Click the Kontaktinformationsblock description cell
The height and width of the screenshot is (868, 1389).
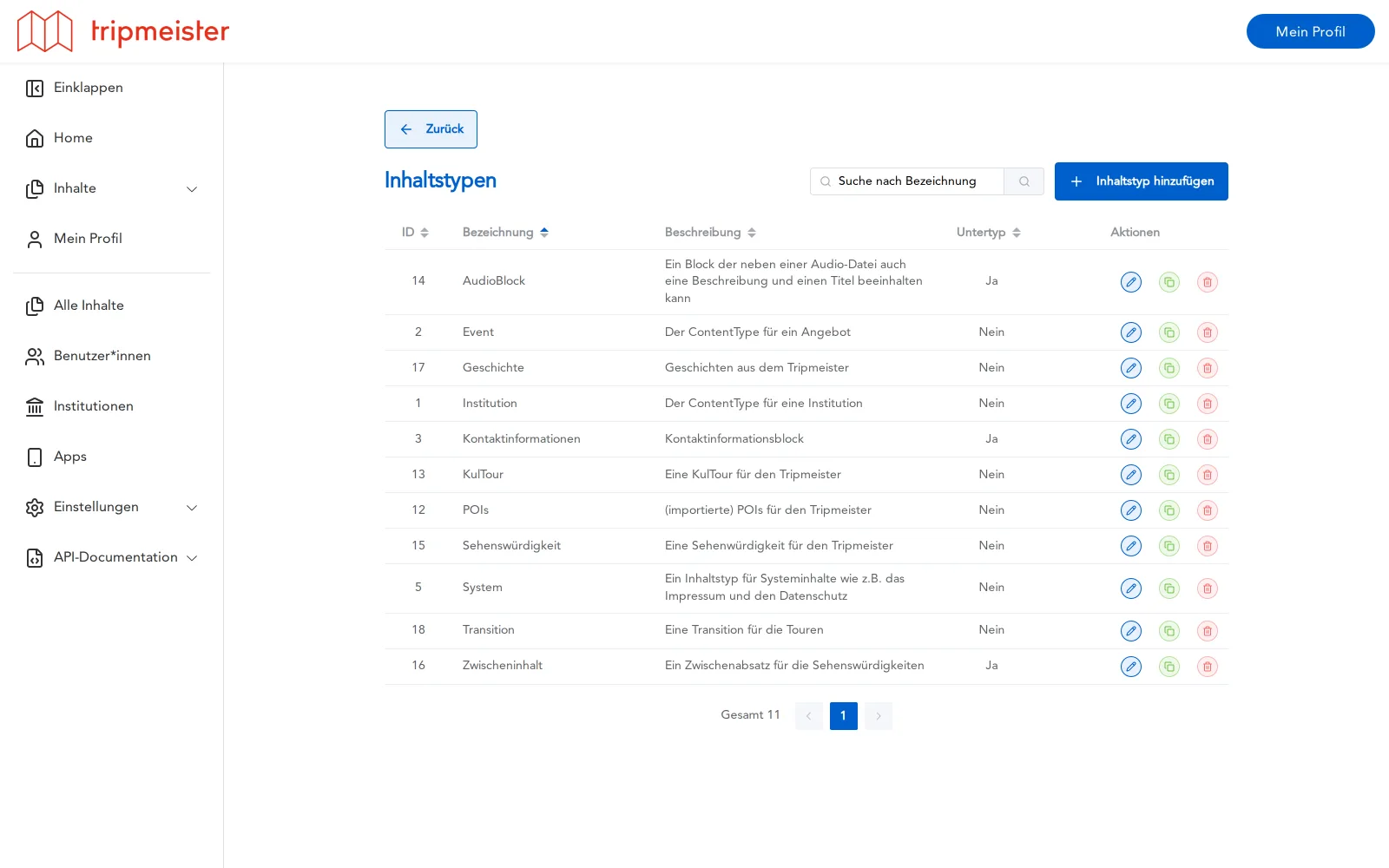(x=734, y=439)
